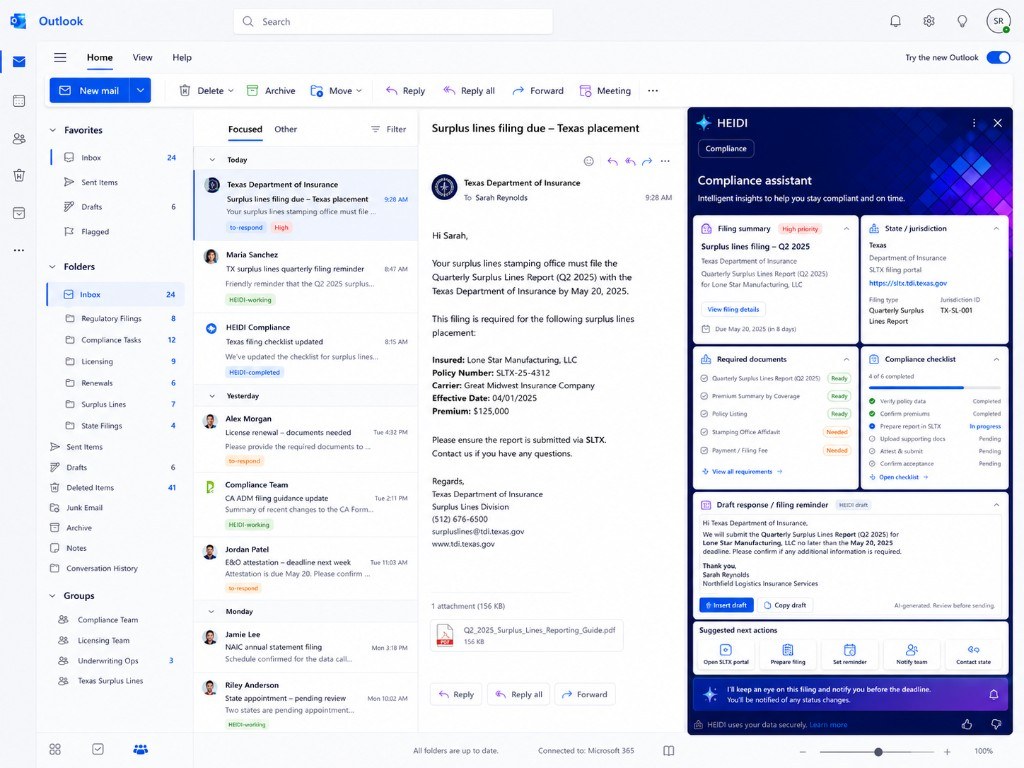Collapse the Filing summary card

click(x=846, y=229)
